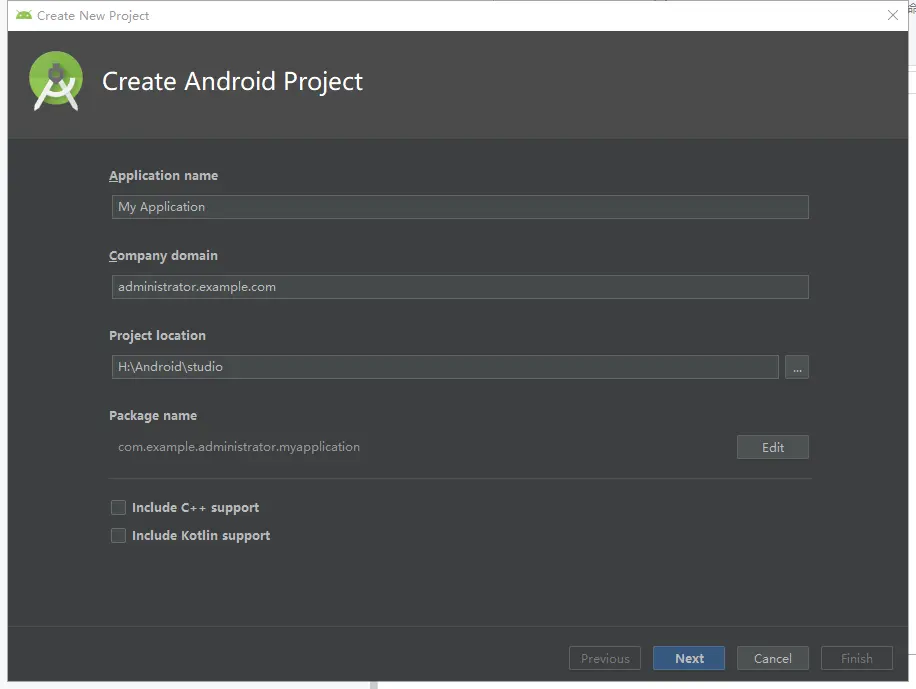Click Edit next to Package name
The height and width of the screenshot is (689, 916).
click(773, 447)
